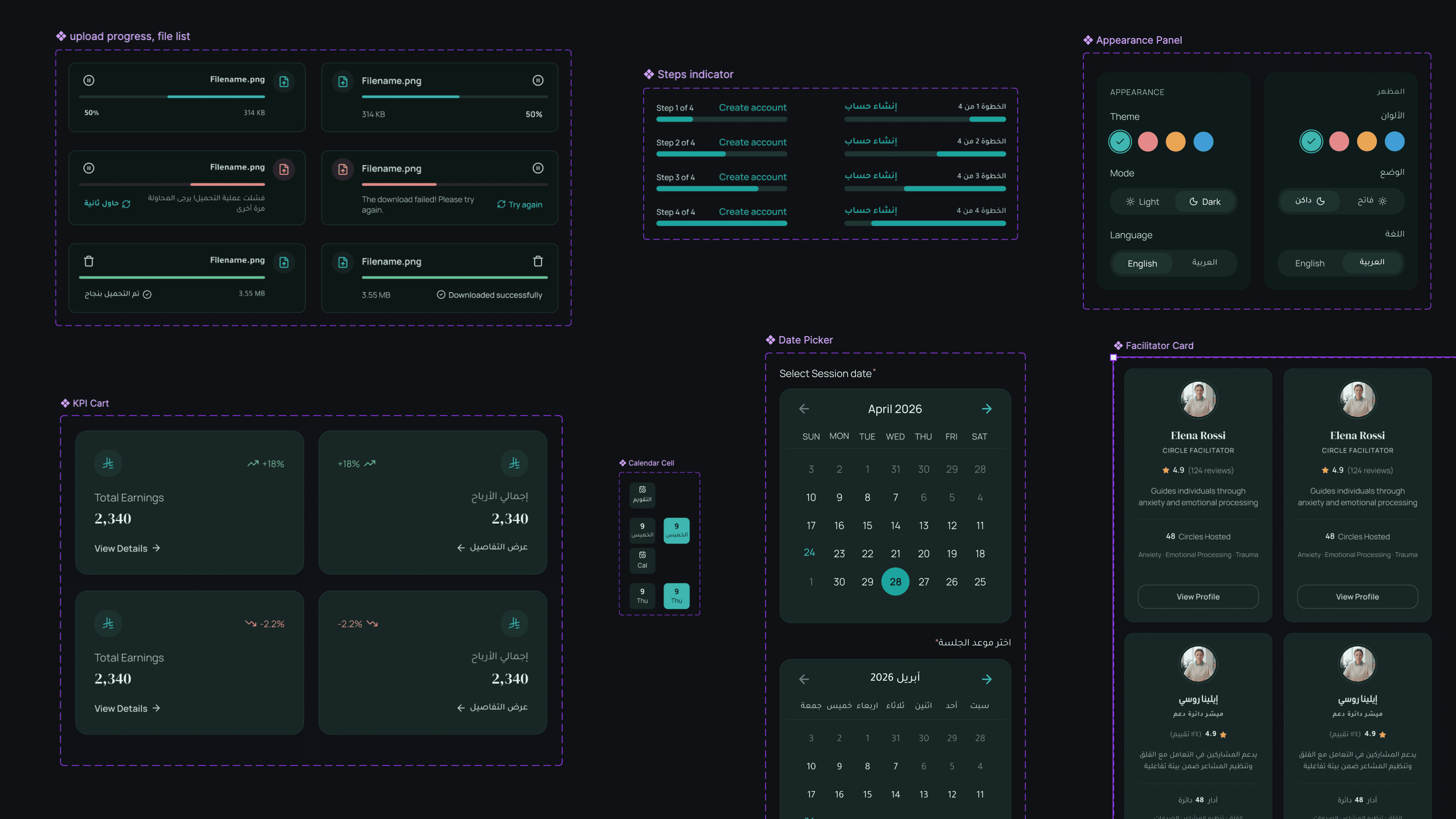This screenshot has width=1456, height=819.
Task: Click first Elena Rossi avatar photo
Action: pos(1198,399)
